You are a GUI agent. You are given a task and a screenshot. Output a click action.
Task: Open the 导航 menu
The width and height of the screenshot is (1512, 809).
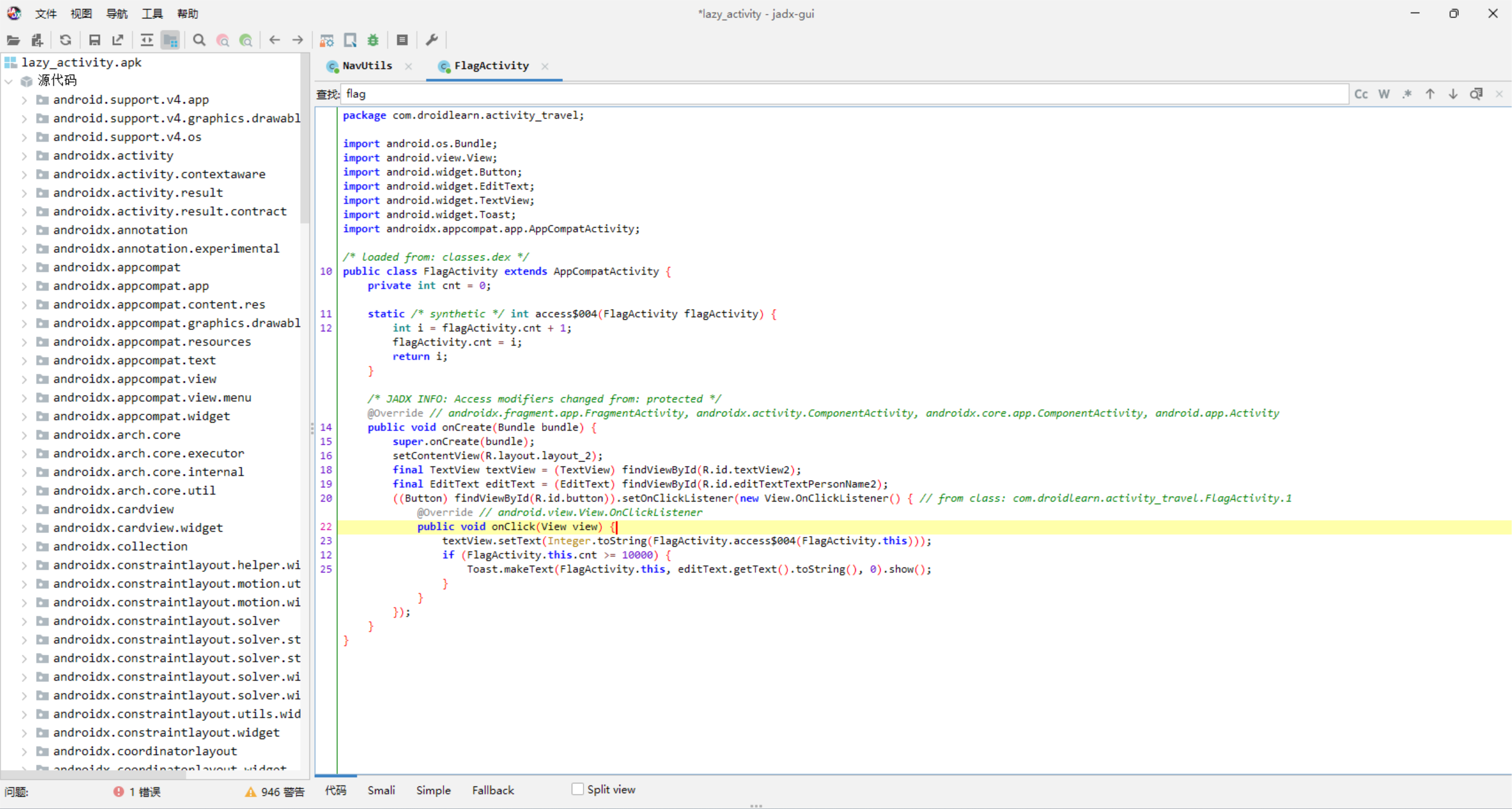tap(116, 14)
